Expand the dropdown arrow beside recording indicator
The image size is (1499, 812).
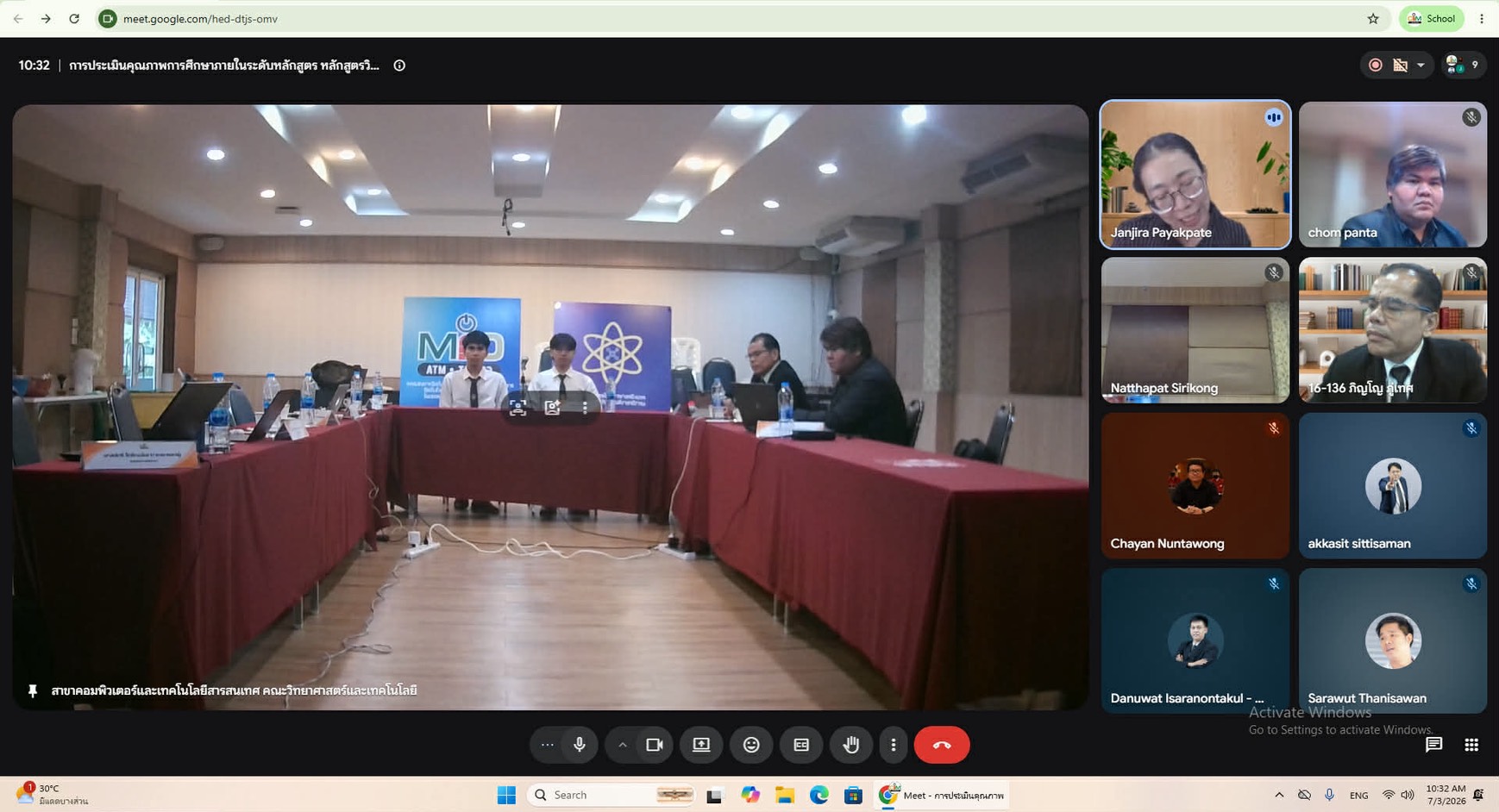point(1421,66)
